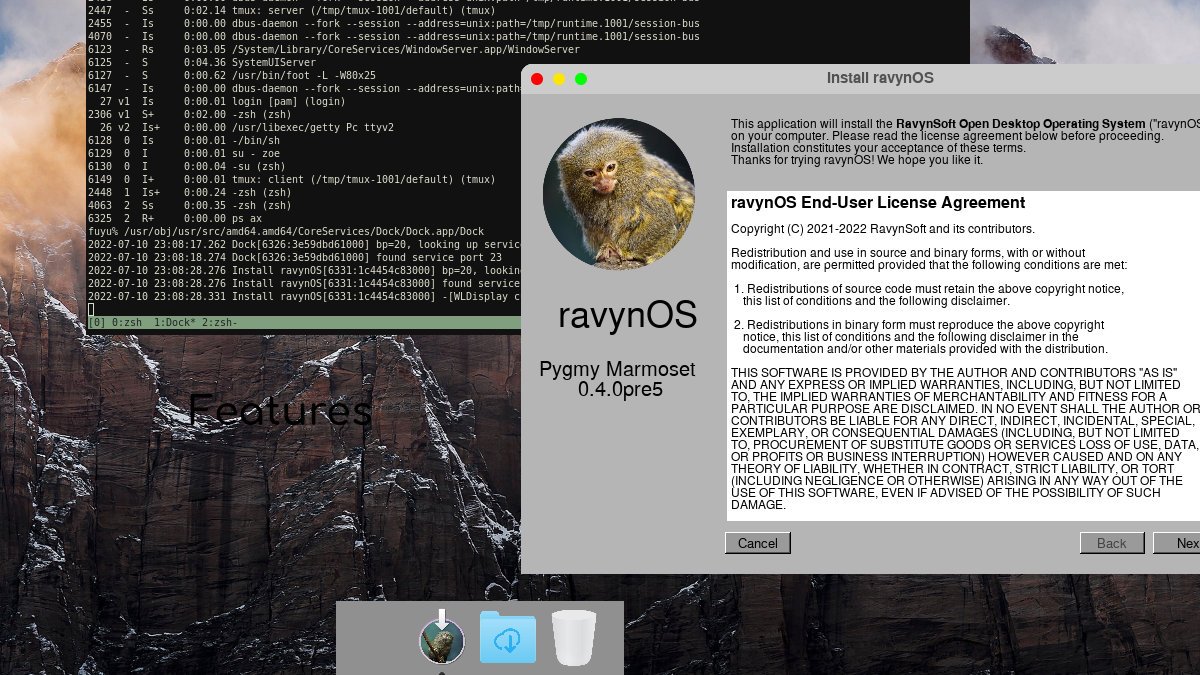Open the Downloads folder in the dock
The width and height of the screenshot is (1200, 675).
click(508, 638)
